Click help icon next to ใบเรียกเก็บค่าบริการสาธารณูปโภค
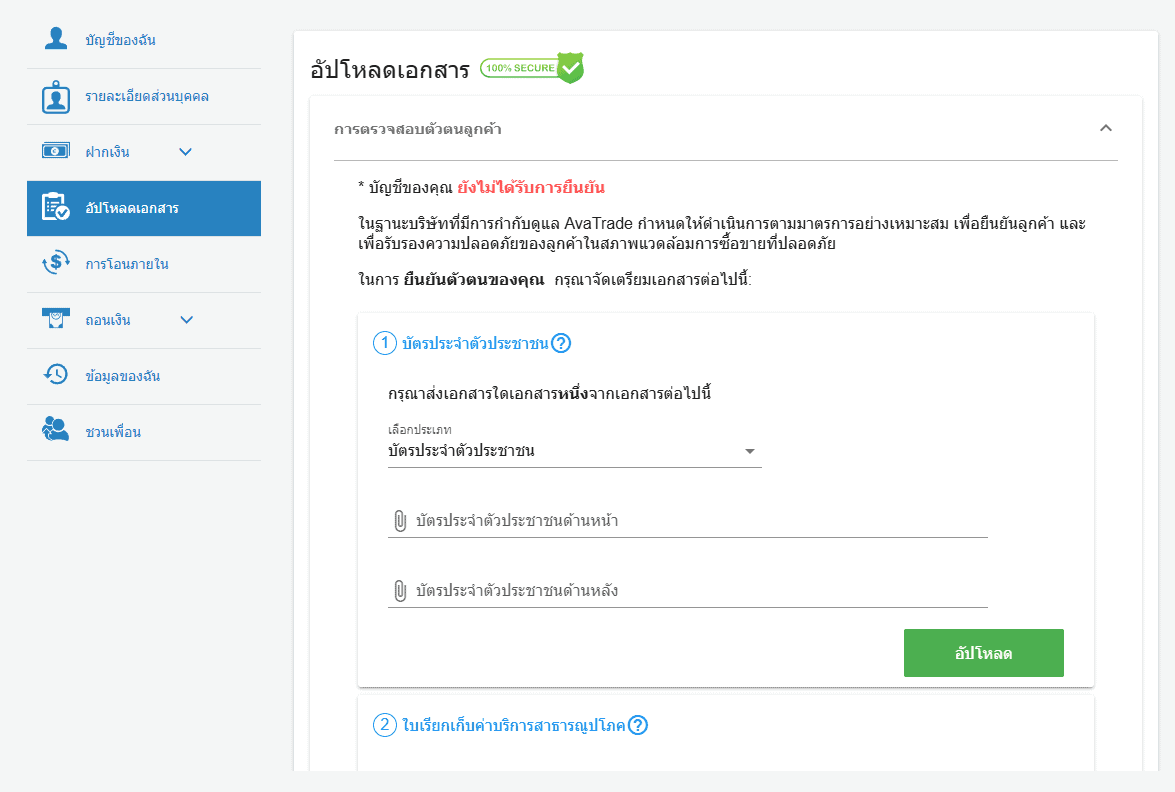 point(638,725)
